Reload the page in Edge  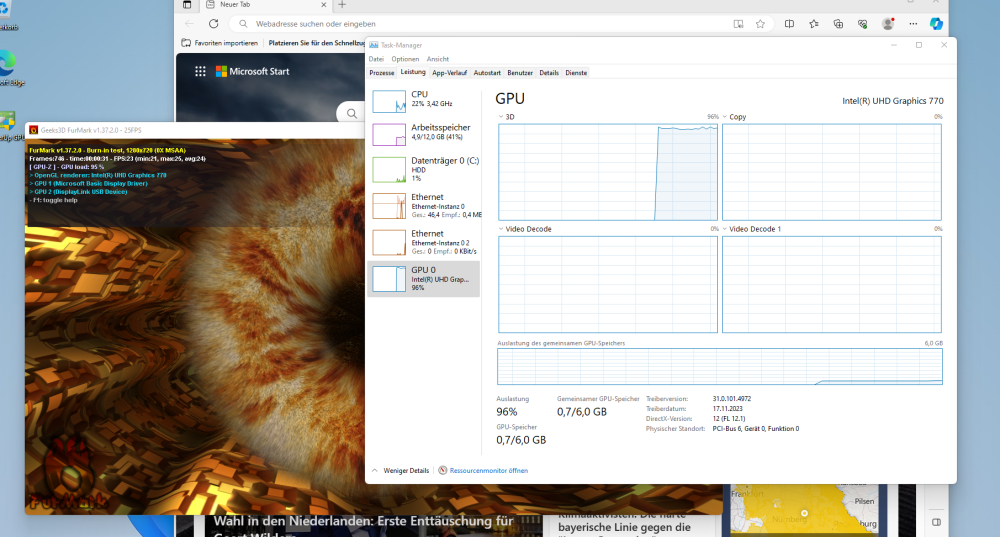214,24
